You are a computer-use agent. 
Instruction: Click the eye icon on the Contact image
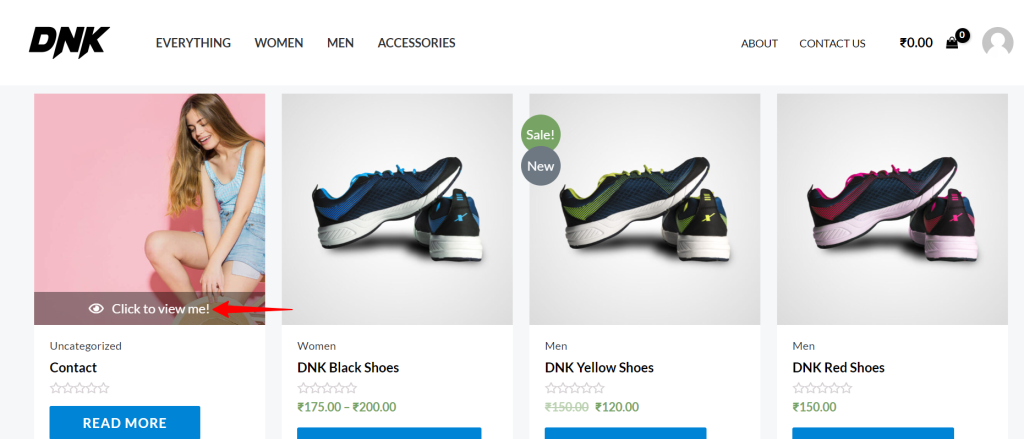tap(96, 308)
